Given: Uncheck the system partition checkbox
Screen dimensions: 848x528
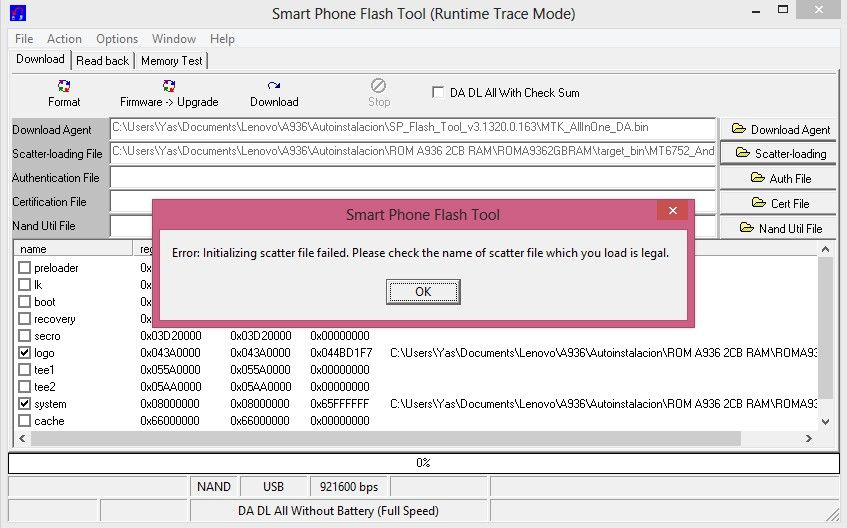Looking at the screenshot, I should pos(24,404).
